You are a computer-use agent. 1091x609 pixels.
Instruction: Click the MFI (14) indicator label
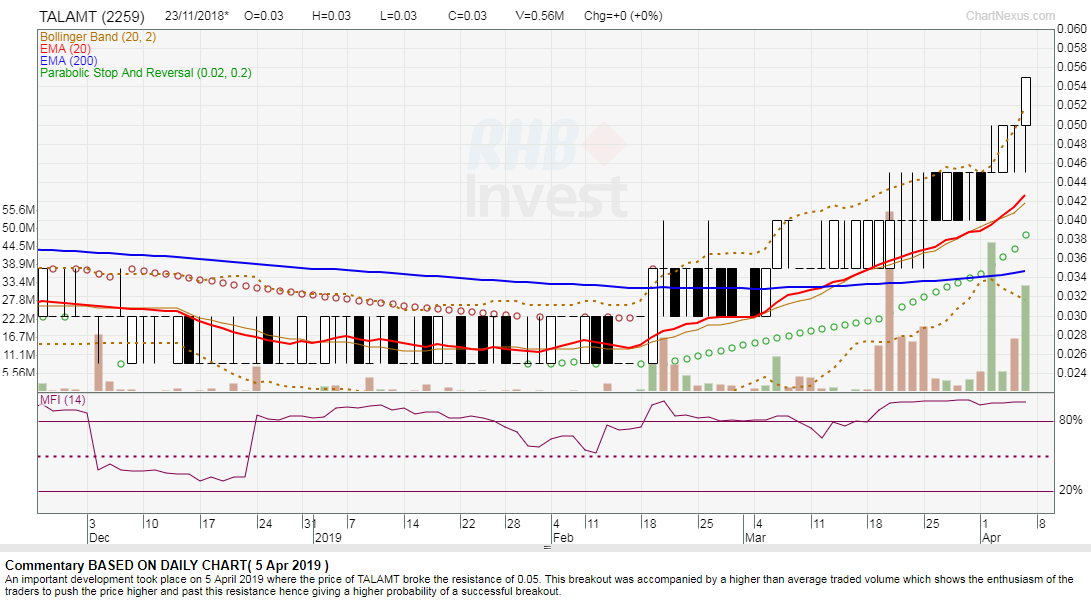pos(63,400)
